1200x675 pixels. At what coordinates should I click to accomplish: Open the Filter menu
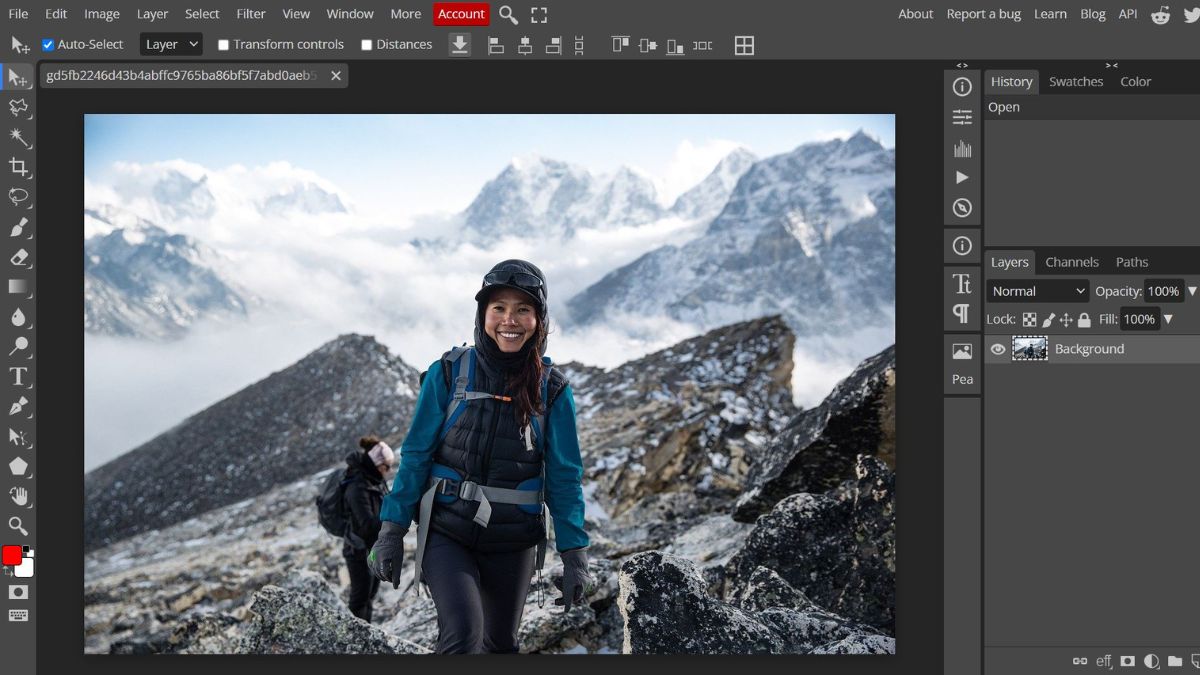tap(251, 14)
